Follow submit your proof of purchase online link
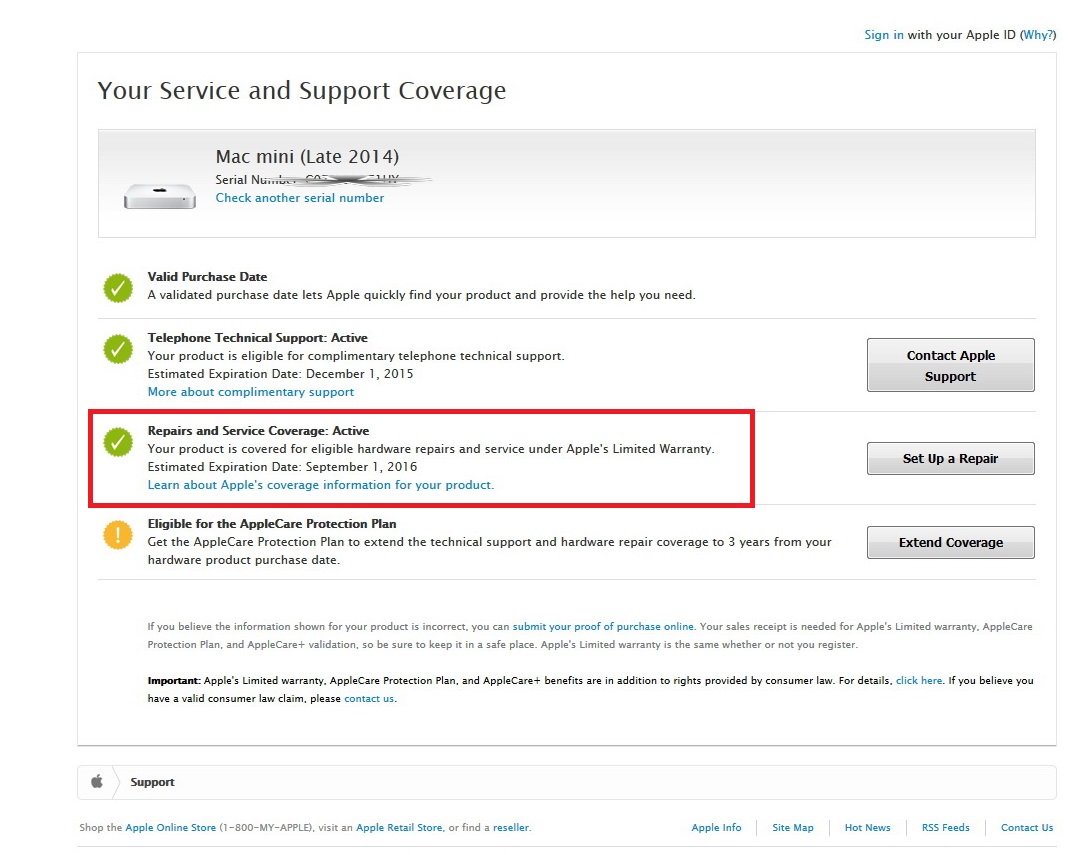Viewport: 1069px width, 855px height. [603, 626]
